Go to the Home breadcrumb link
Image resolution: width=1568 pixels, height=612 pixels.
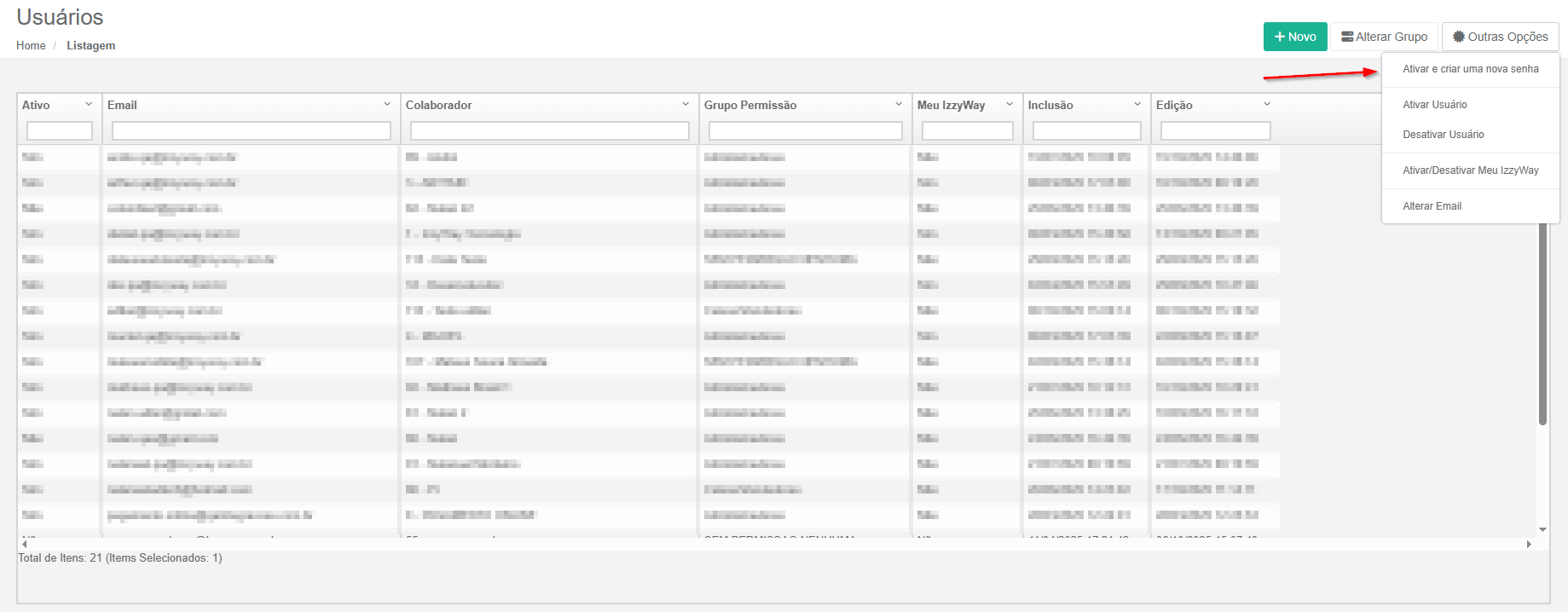coord(31,46)
